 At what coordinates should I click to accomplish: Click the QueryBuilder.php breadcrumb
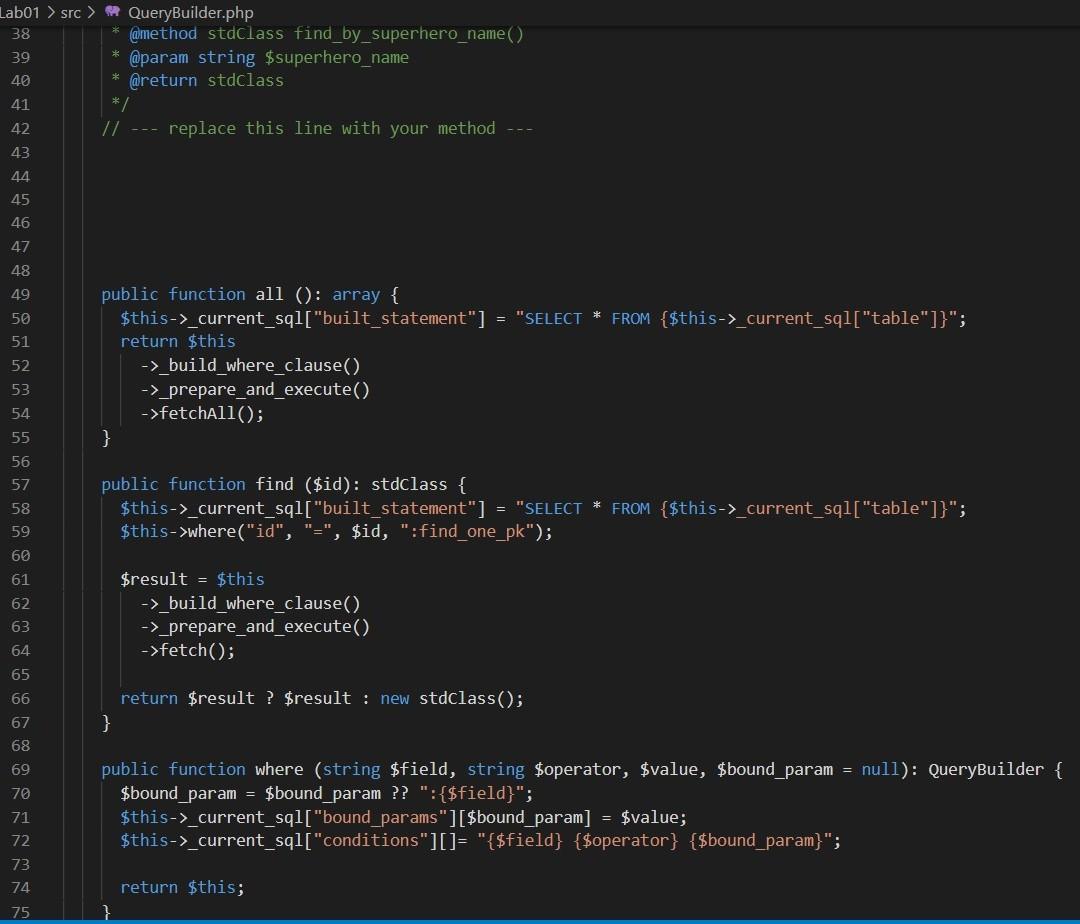click(x=190, y=12)
